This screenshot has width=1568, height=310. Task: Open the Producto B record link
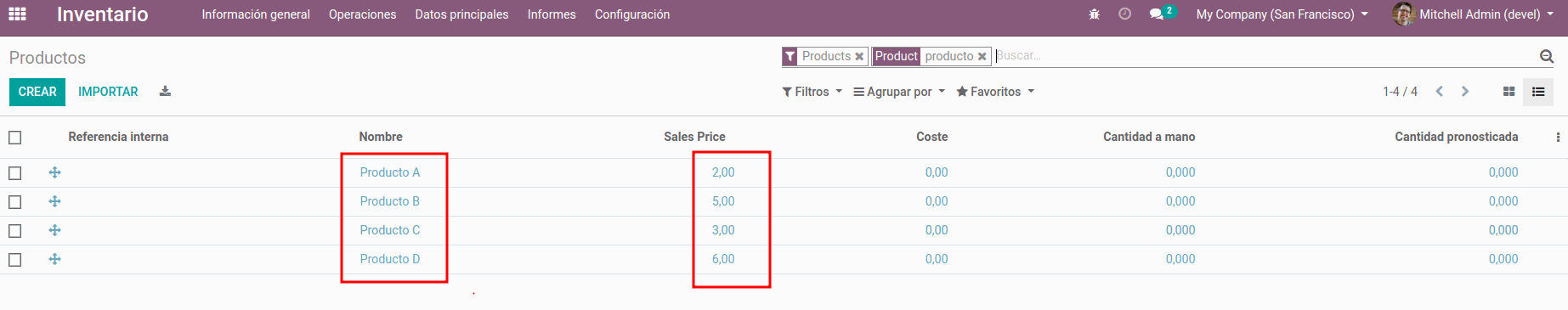click(389, 201)
